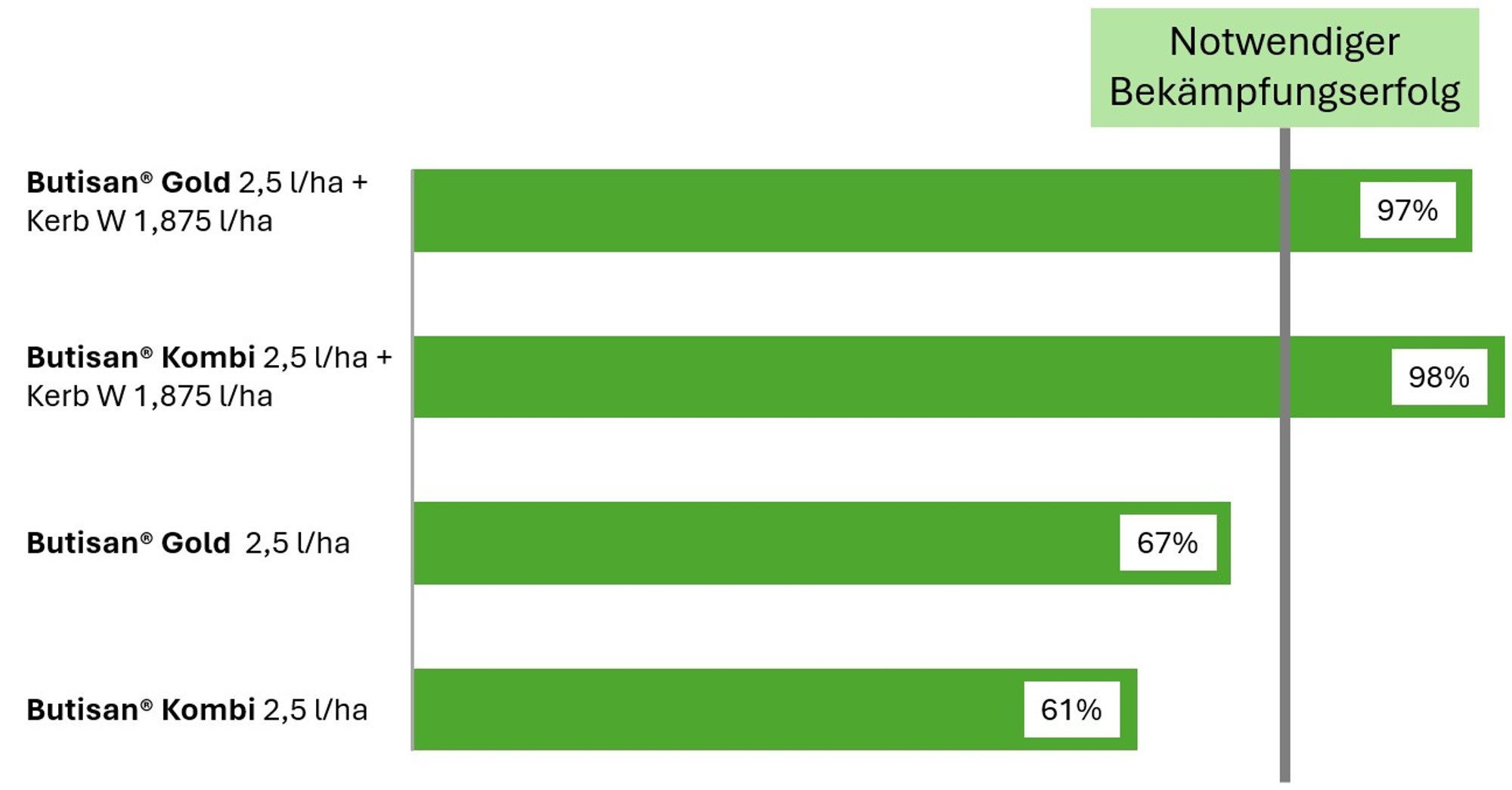Click the 97% data label
This screenshot has height=790, width=1512.
(x=1407, y=210)
